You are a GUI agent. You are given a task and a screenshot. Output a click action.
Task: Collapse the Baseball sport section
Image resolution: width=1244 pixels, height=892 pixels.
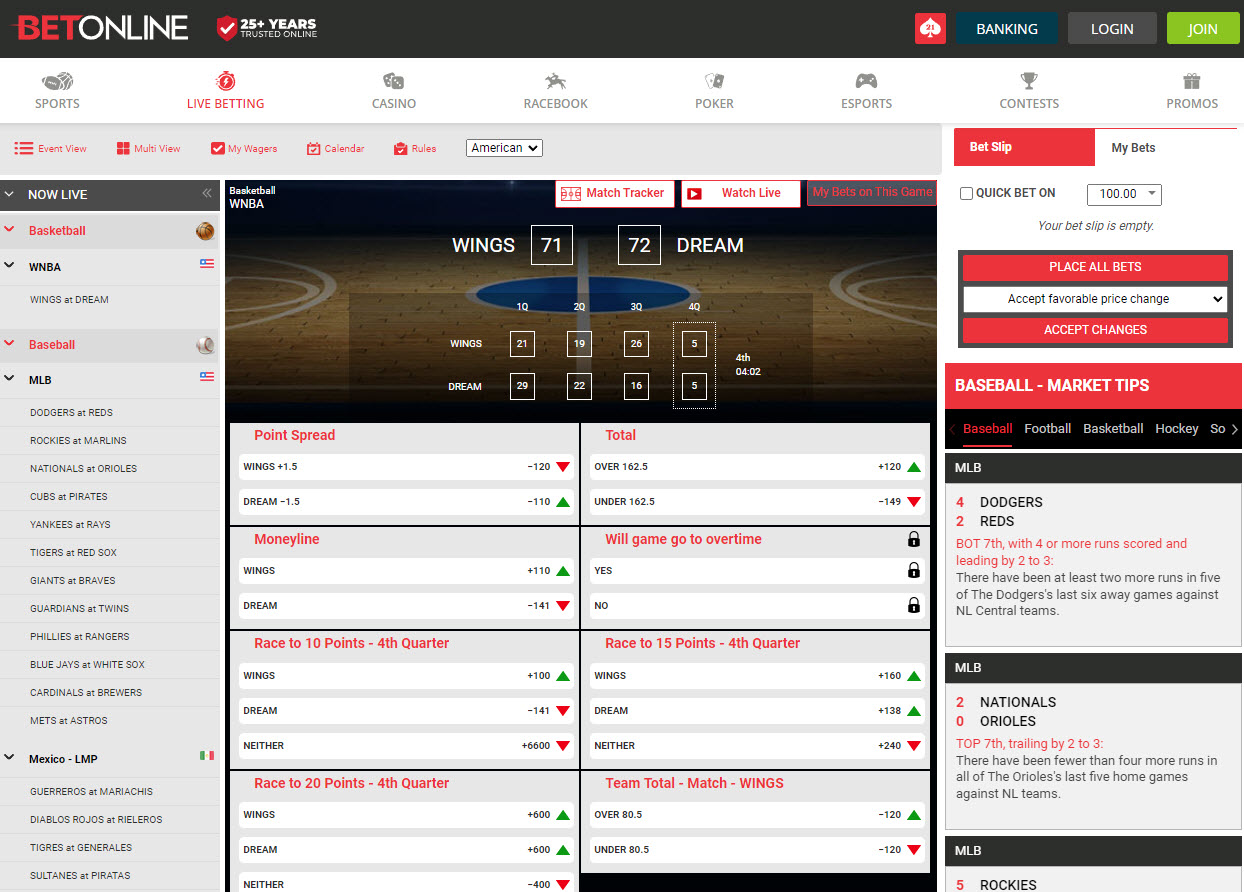click(x=9, y=344)
